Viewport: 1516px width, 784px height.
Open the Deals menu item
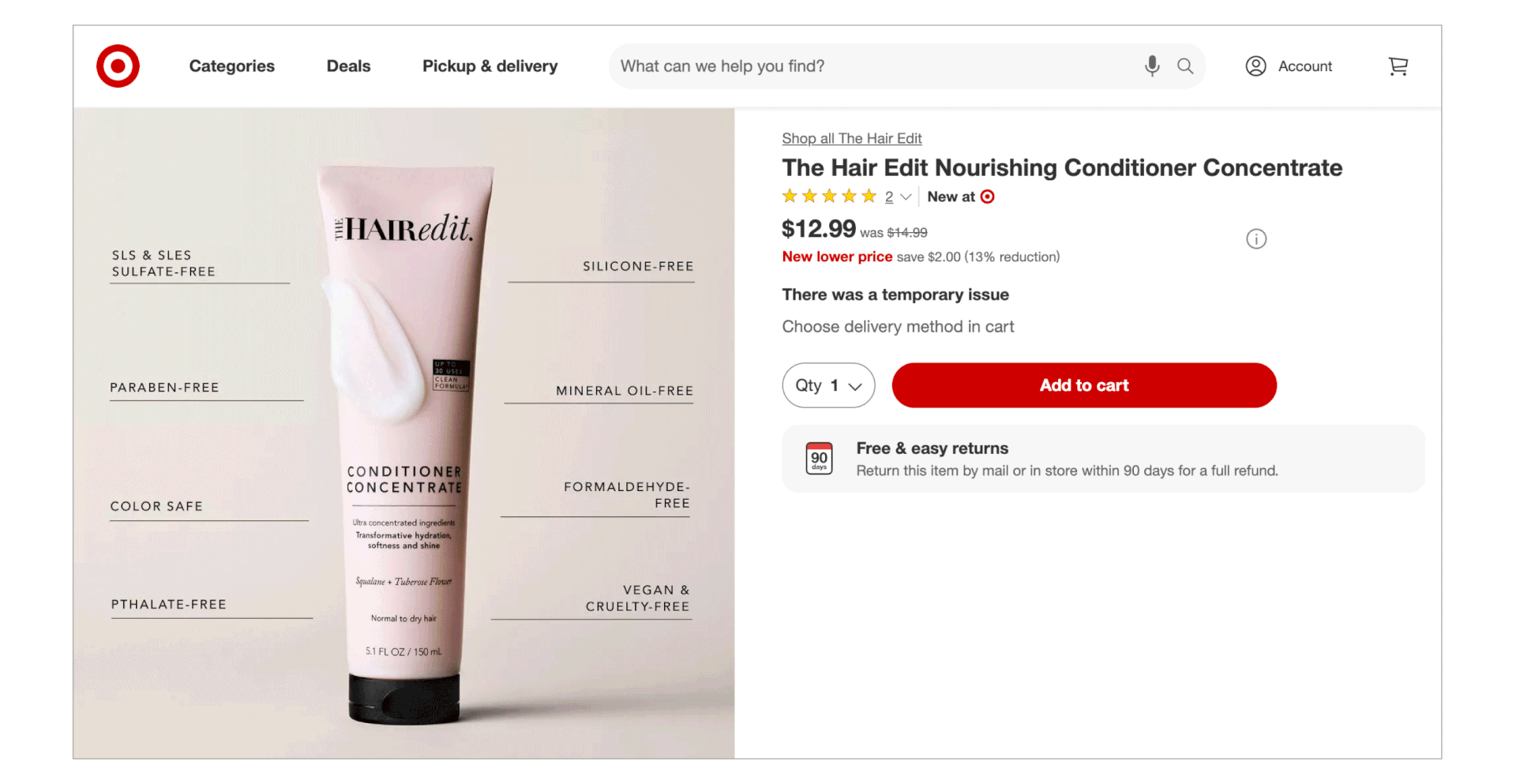tap(348, 66)
